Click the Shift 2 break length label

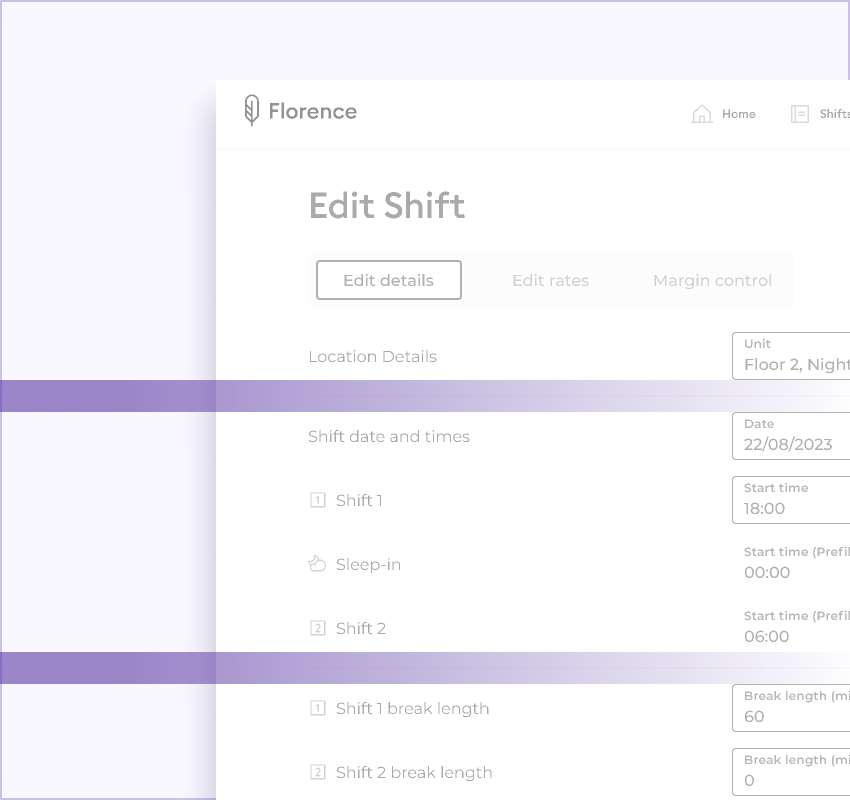414,772
